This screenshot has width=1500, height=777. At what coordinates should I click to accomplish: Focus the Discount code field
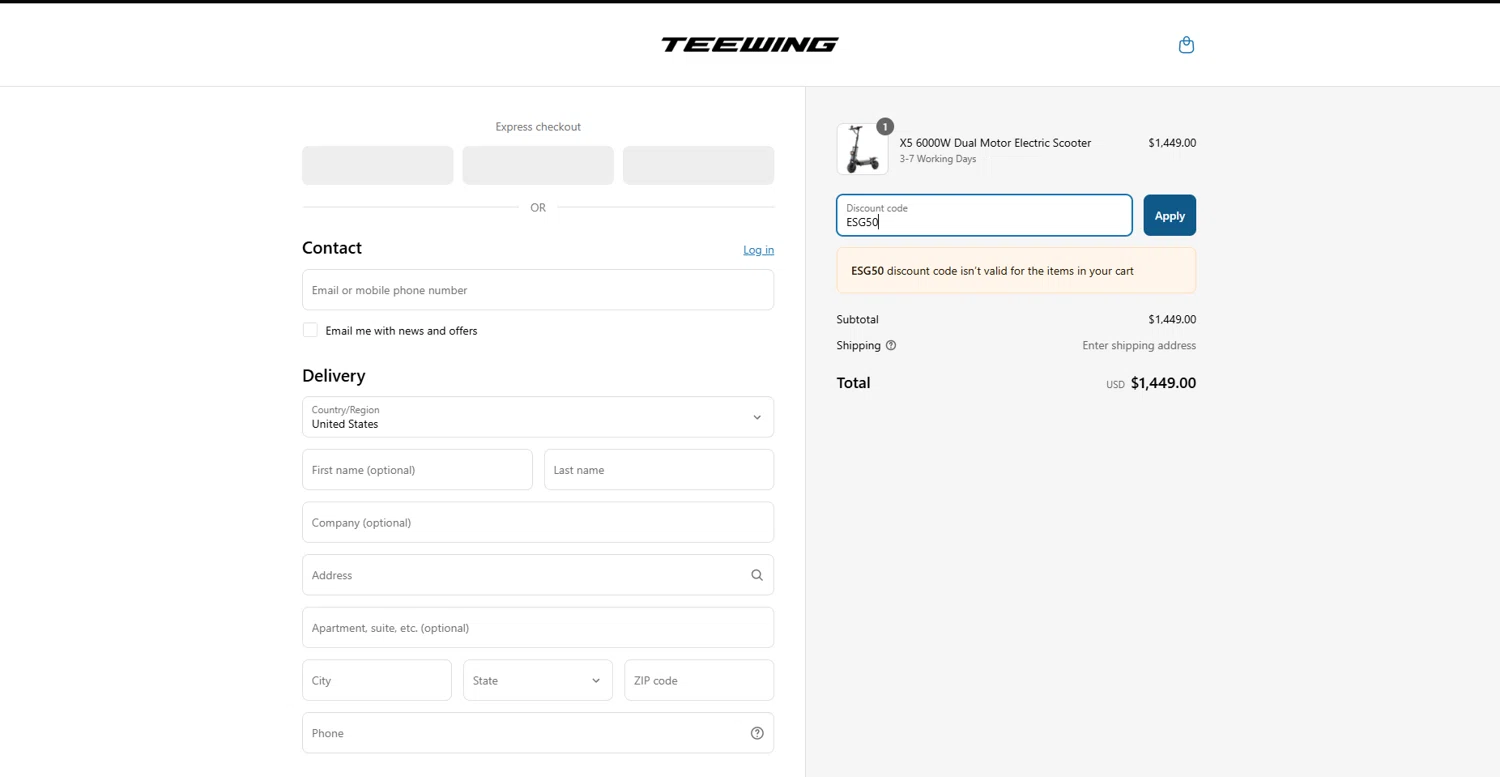point(984,215)
